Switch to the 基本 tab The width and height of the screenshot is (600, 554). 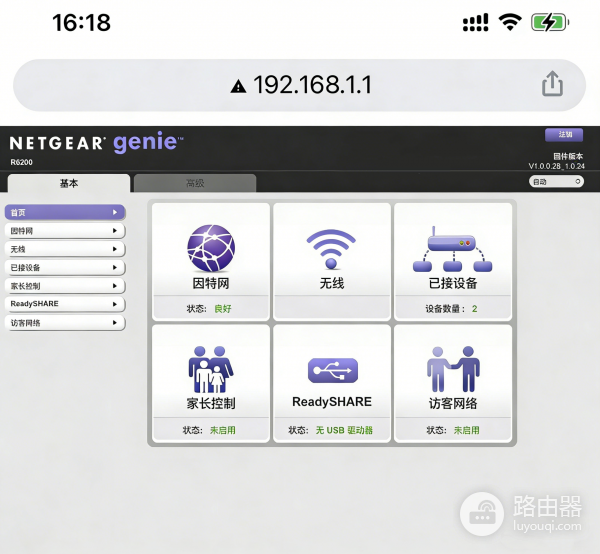point(69,183)
